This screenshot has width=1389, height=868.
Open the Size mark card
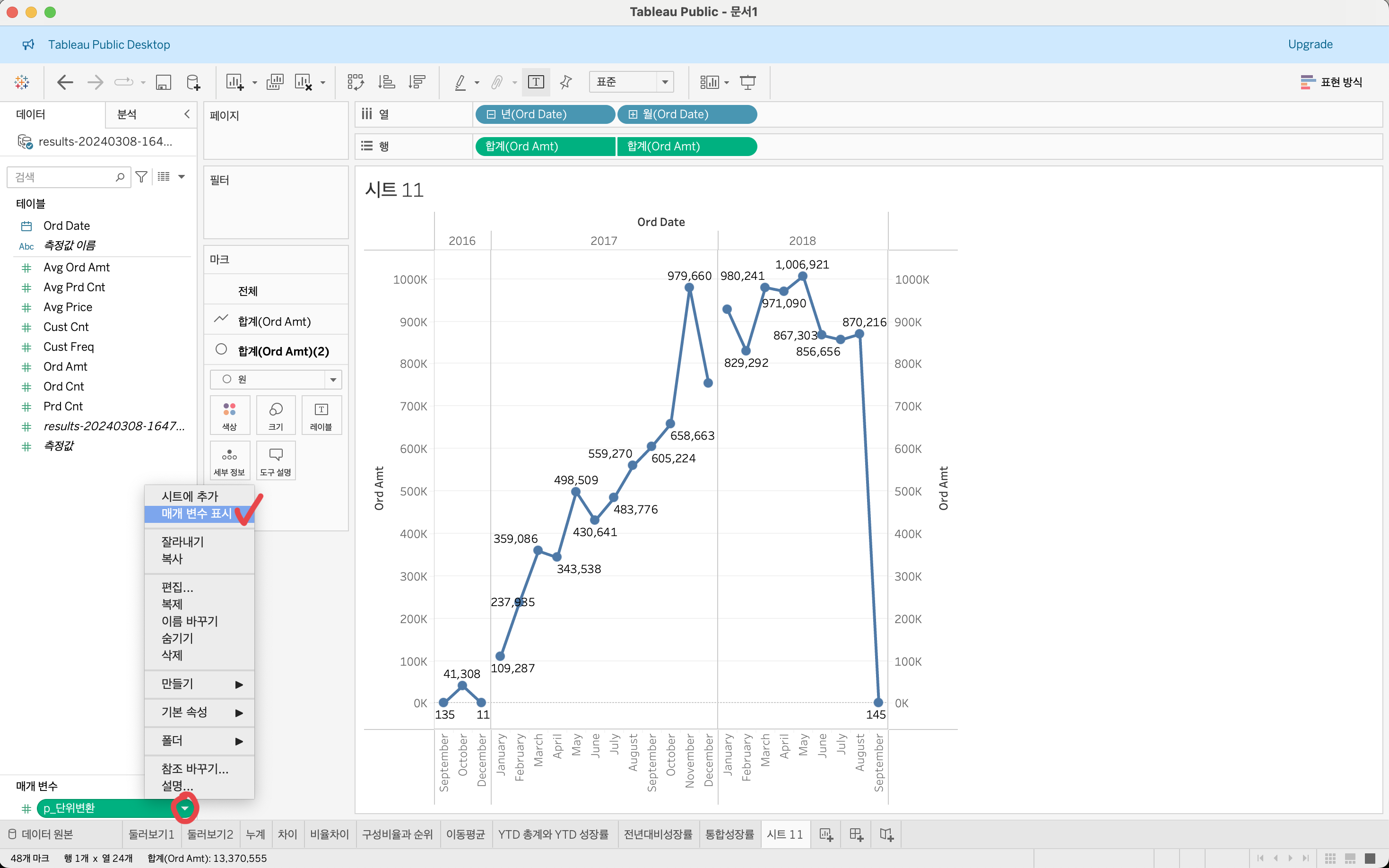(276, 415)
